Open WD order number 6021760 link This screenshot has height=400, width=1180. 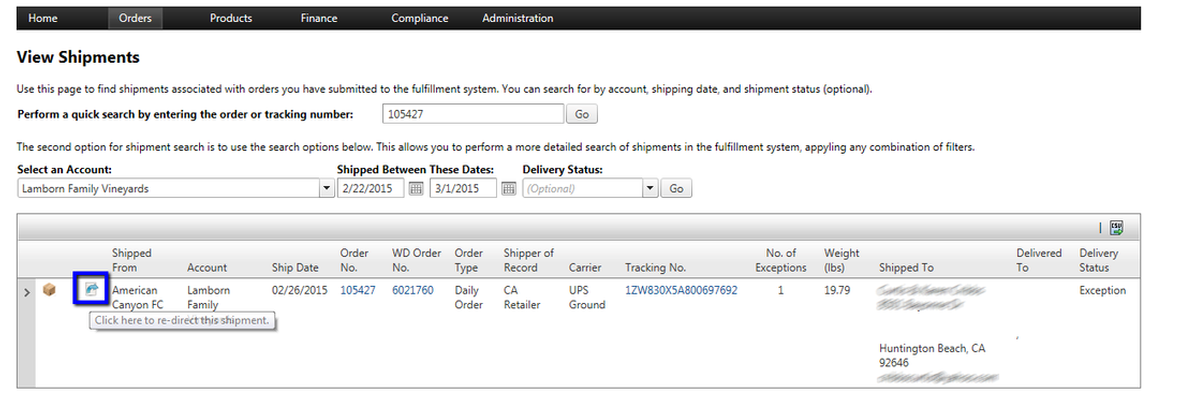[412, 290]
